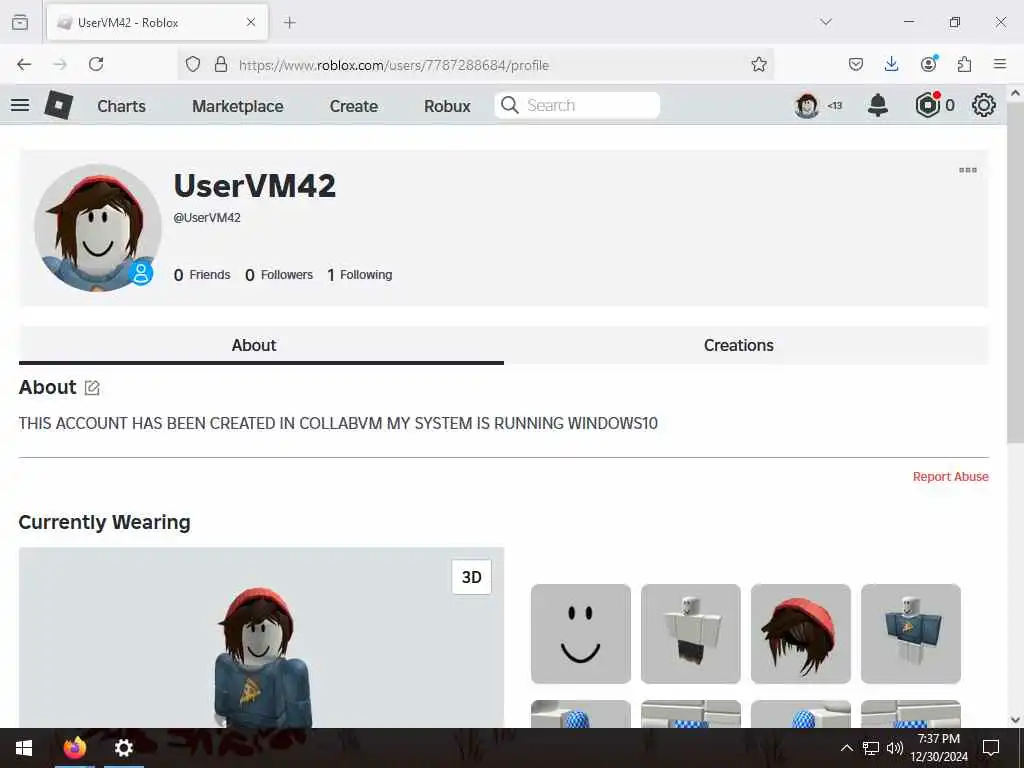Go to the Create page
Image resolution: width=1024 pixels, height=768 pixels.
tap(353, 106)
